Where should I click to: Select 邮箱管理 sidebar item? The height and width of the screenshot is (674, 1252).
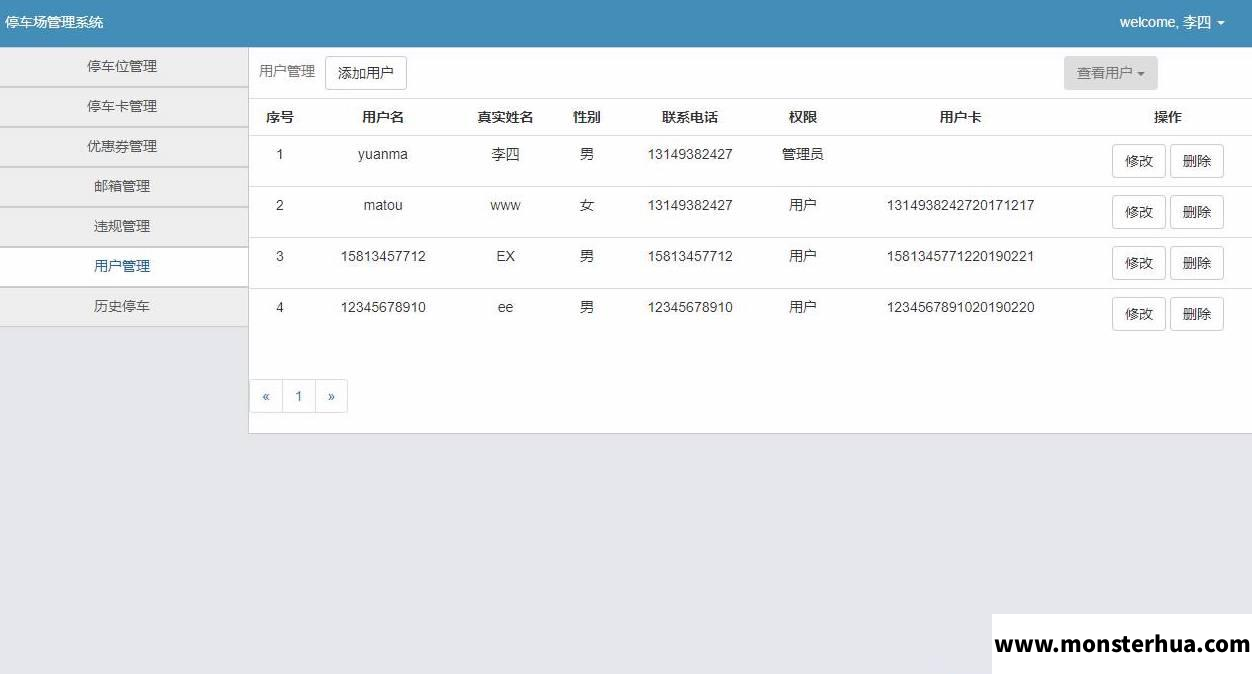pos(122,186)
